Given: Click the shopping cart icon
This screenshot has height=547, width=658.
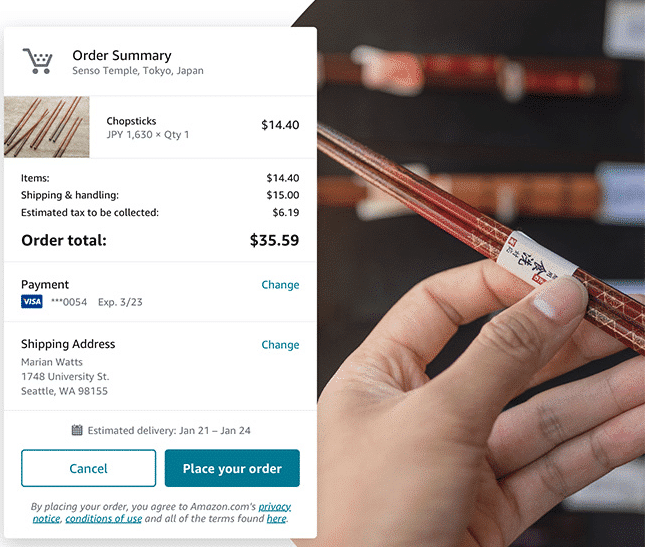Looking at the screenshot, I should [38, 61].
